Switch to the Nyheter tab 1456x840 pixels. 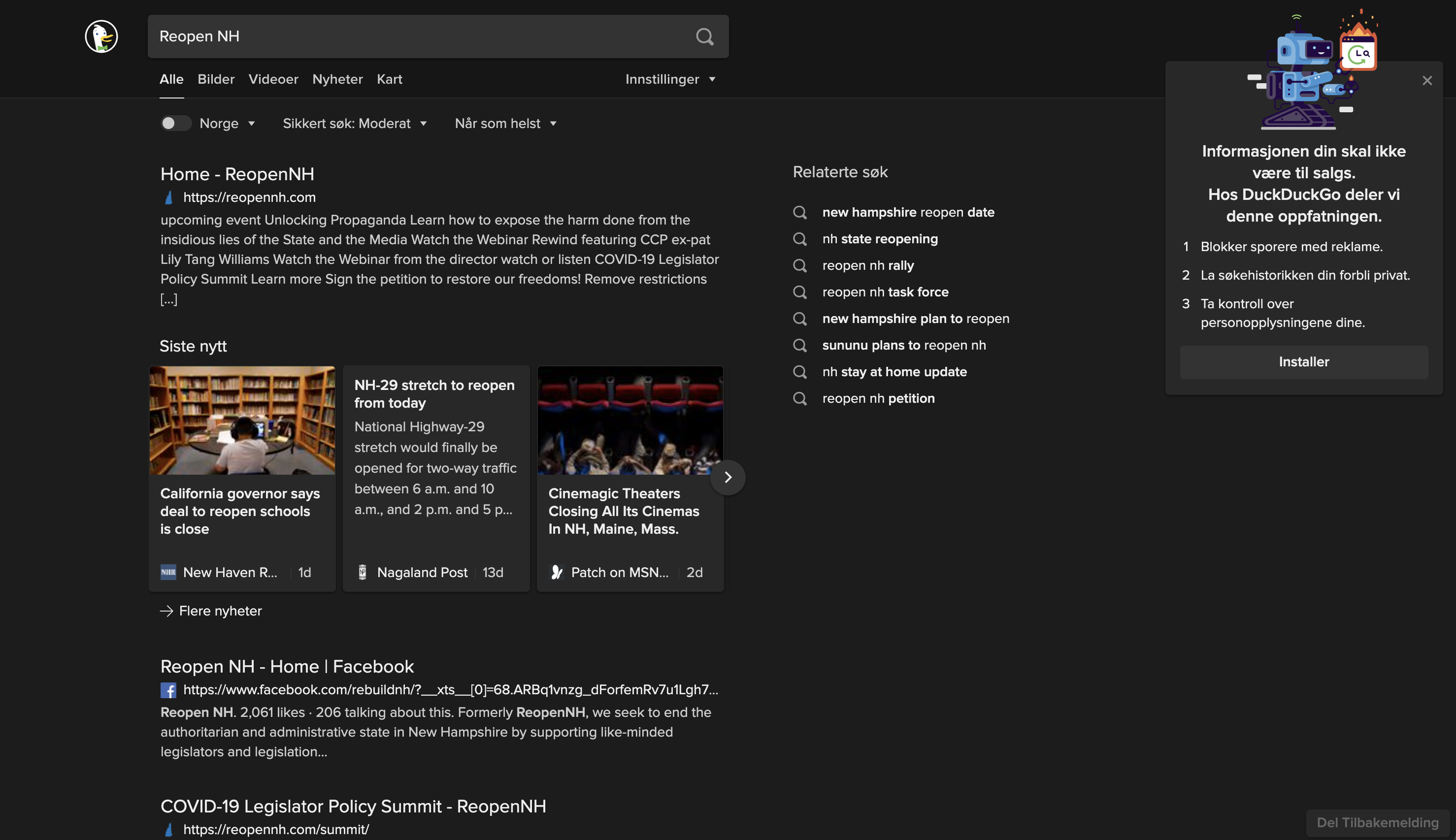tap(337, 79)
